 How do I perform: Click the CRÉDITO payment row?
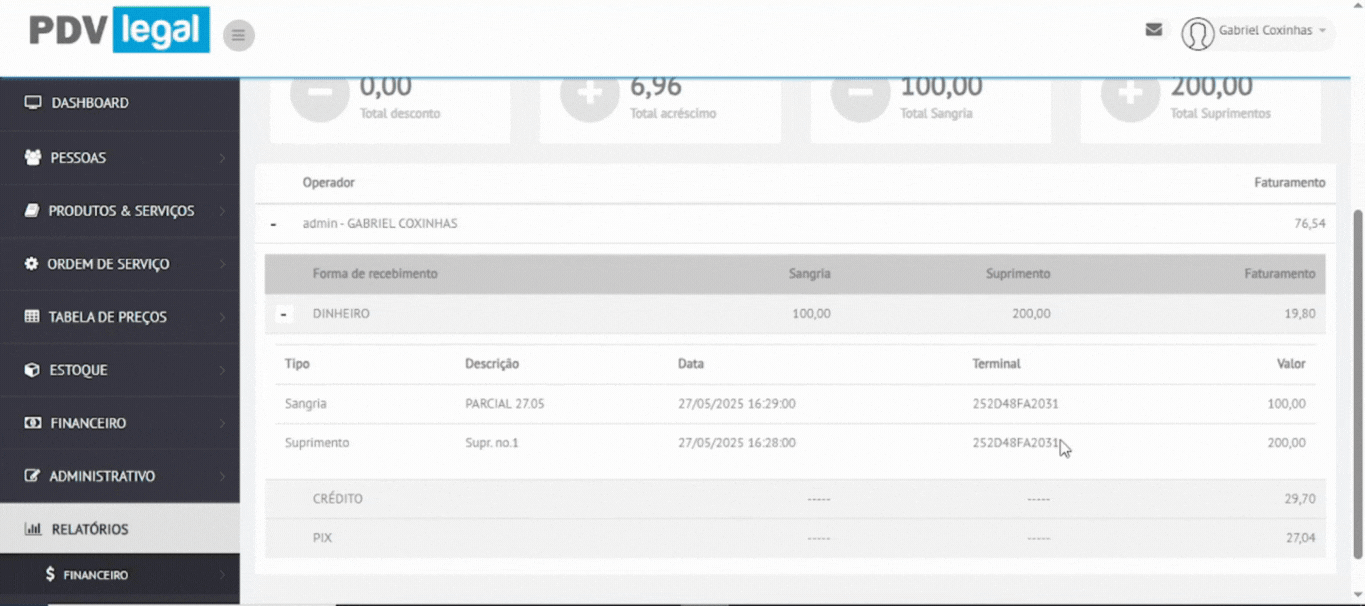pyautogui.click(x=337, y=498)
